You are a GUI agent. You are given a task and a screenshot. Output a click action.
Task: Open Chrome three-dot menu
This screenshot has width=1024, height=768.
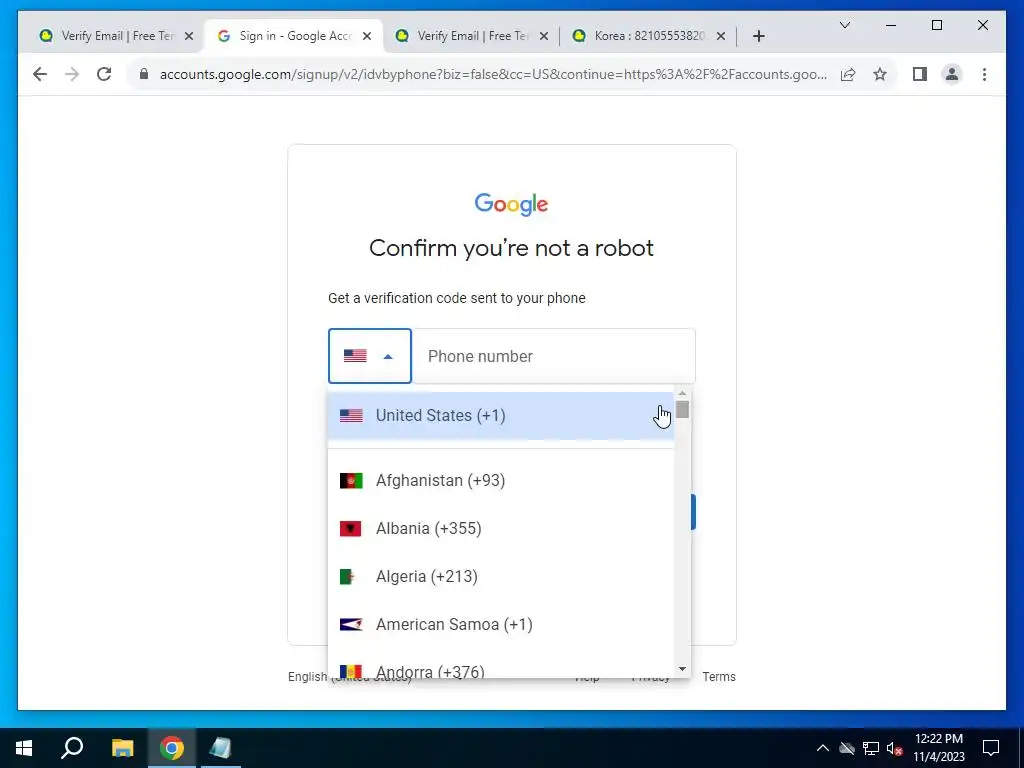(984, 74)
